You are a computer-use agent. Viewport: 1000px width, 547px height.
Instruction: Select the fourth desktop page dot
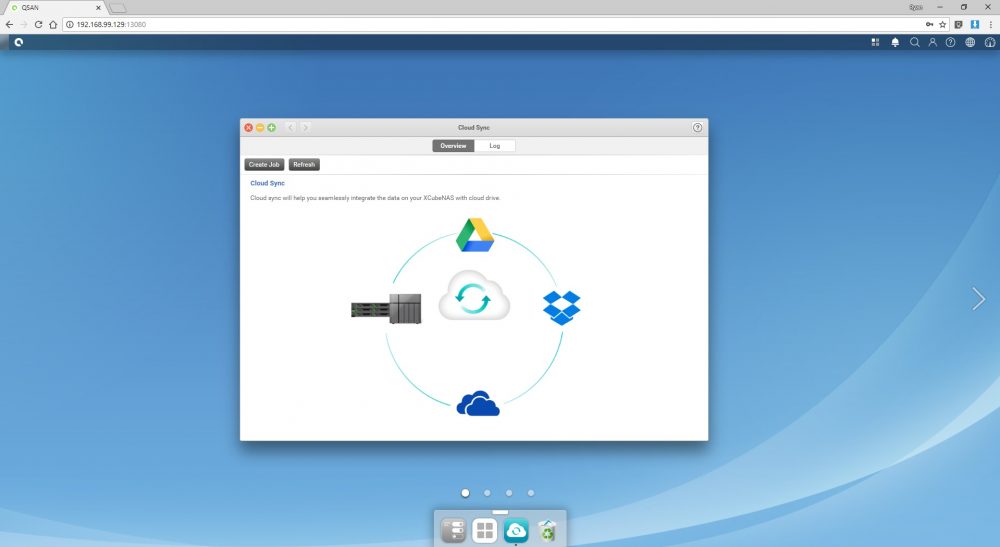(x=531, y=493)
